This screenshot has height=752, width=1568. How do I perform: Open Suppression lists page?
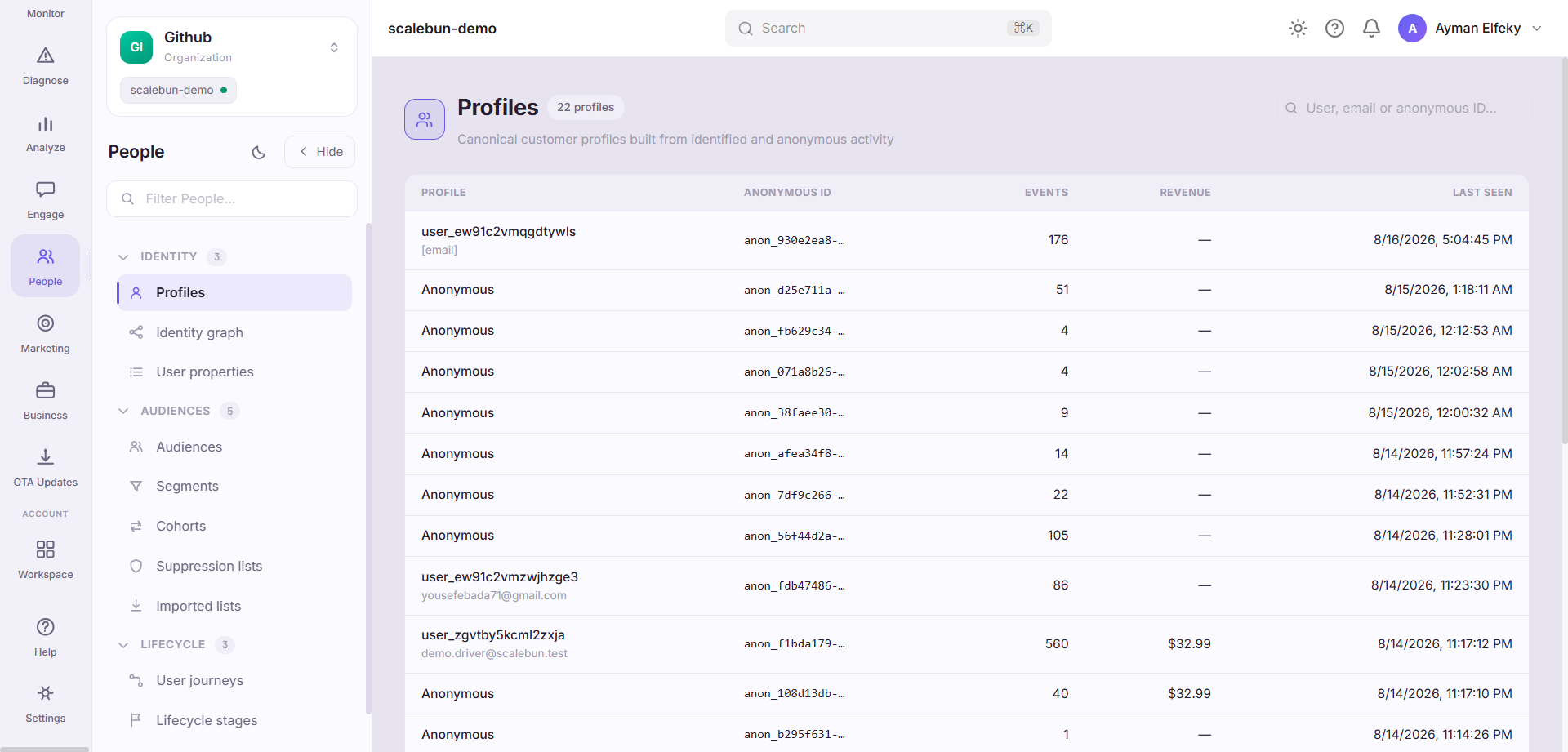point(234,566)
